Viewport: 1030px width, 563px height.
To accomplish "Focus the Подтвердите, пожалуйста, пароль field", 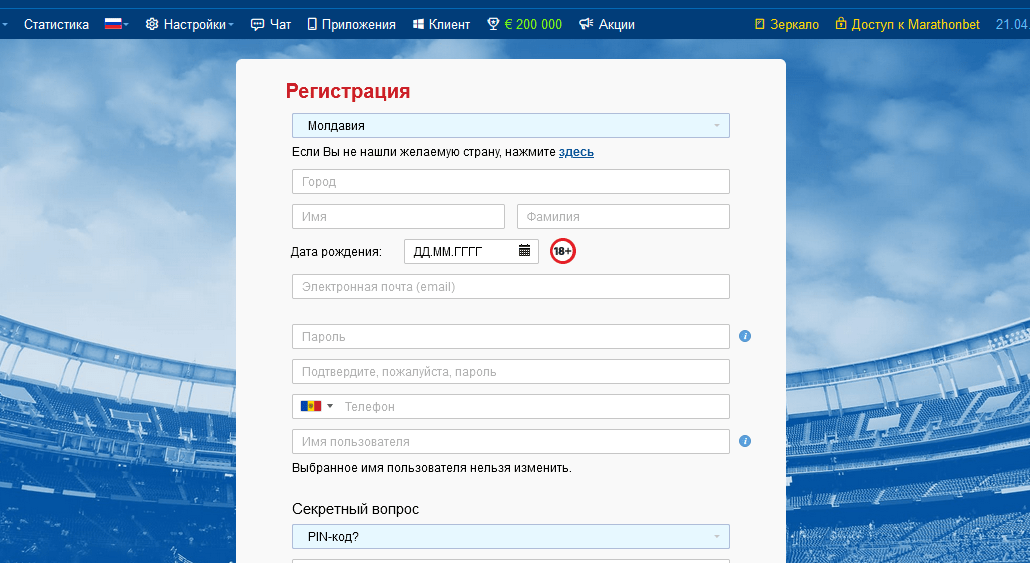I will tap(510, 371).
